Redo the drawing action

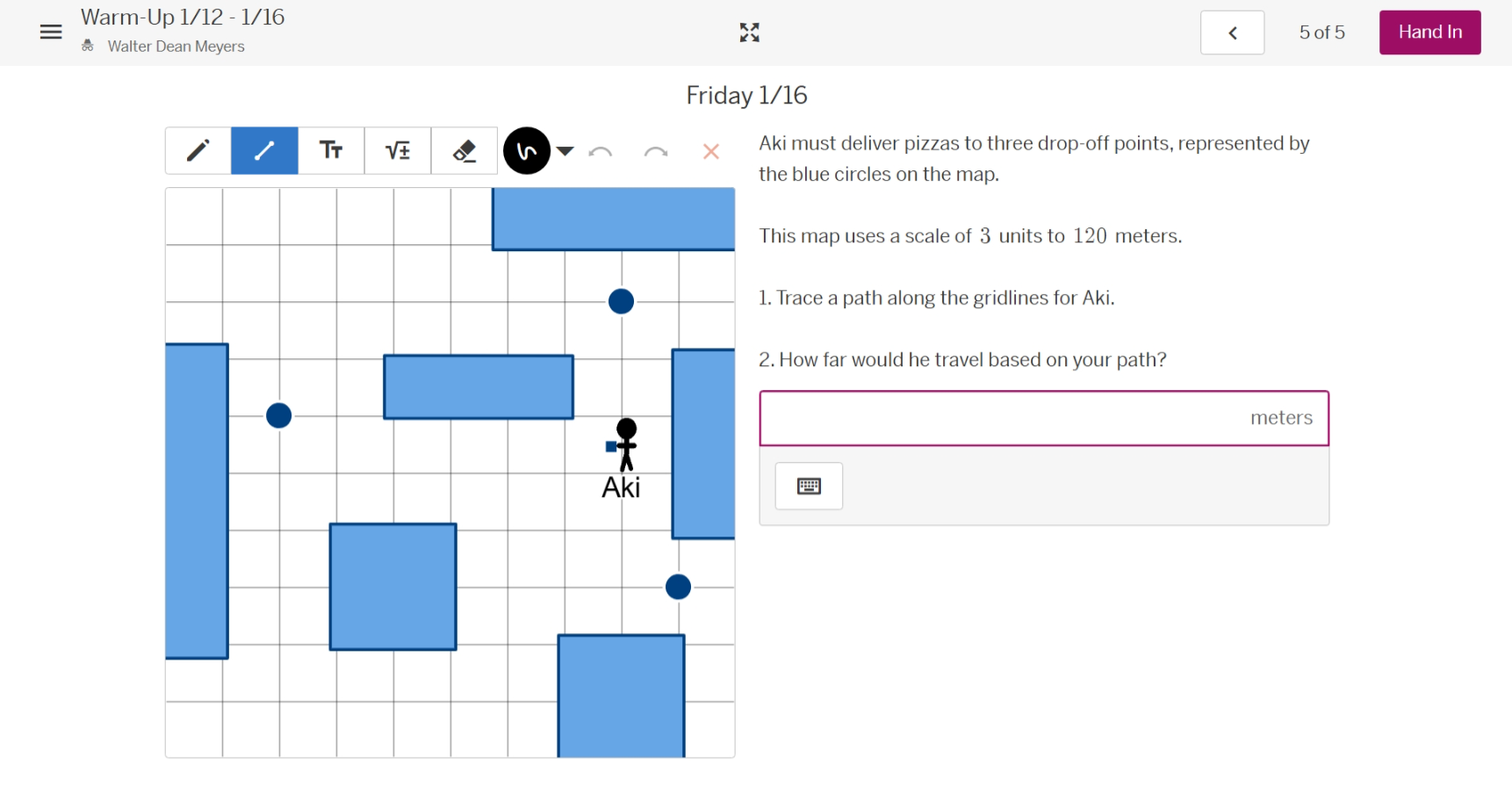[656, 152]
